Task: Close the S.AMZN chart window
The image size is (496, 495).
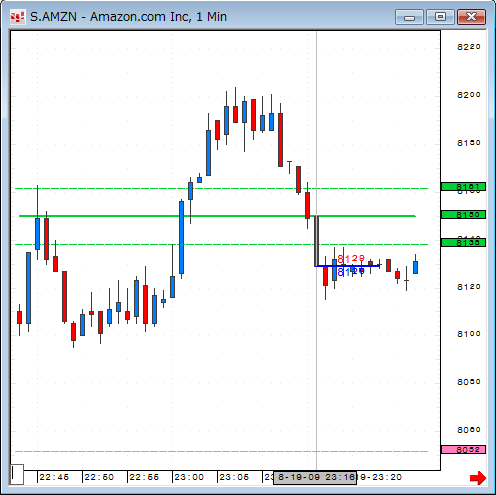Action: pos(471,17)
